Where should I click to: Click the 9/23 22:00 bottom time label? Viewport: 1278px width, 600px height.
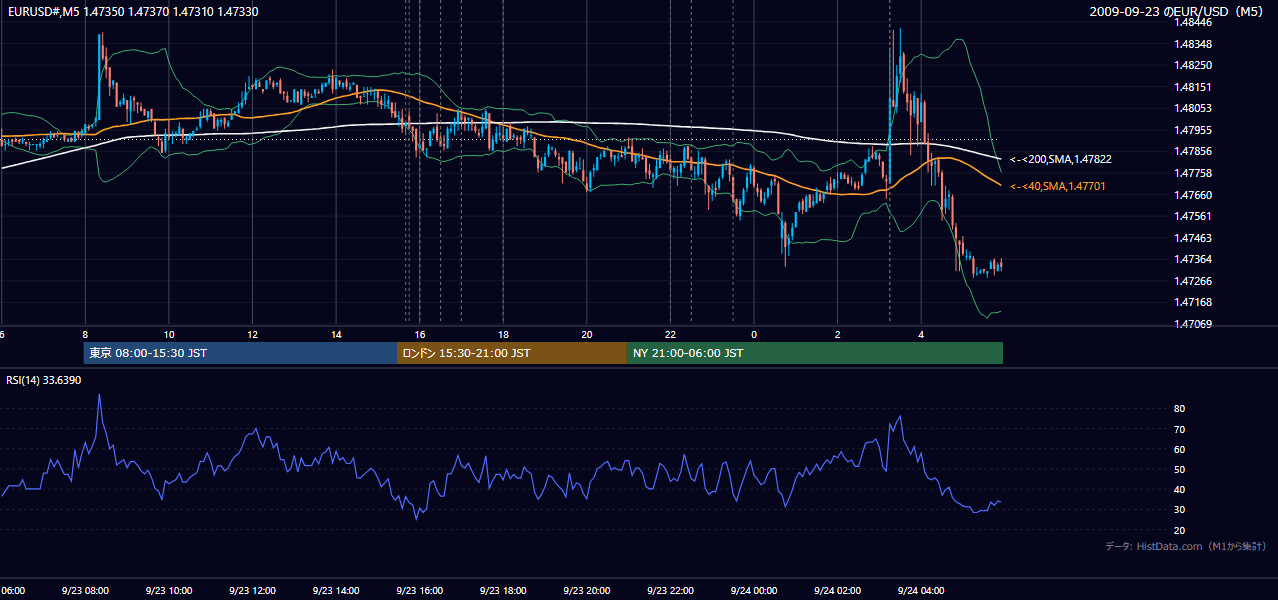[x=670, y=591]
